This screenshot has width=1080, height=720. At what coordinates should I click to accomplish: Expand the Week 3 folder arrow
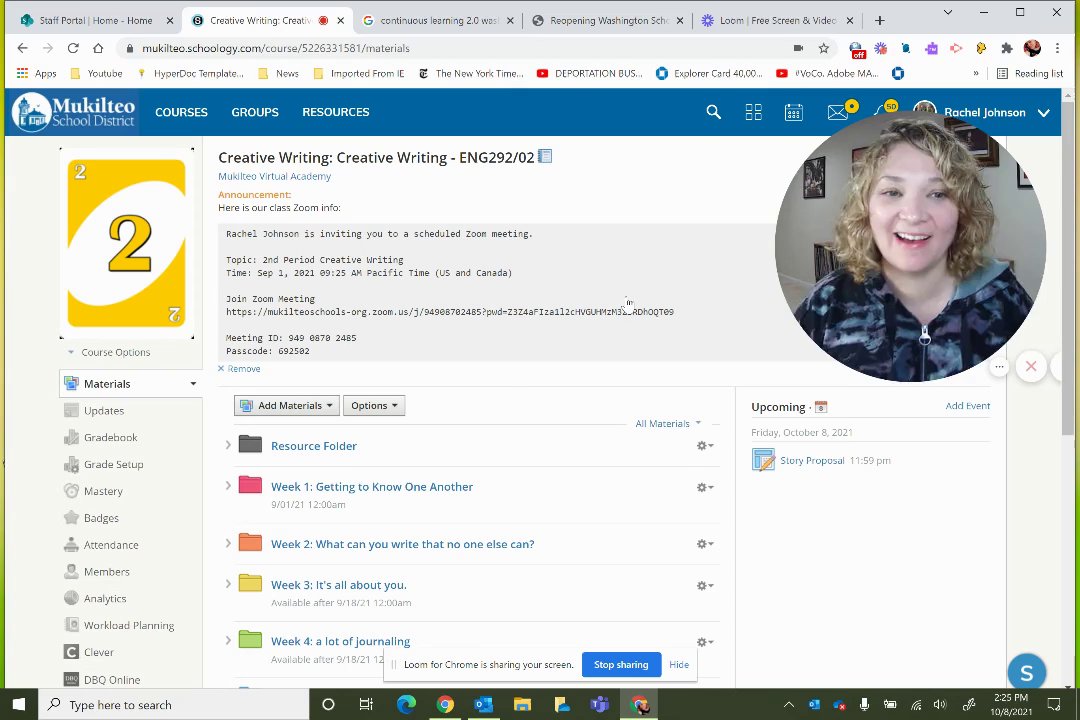pyautogui.click(x=228, y=584)
